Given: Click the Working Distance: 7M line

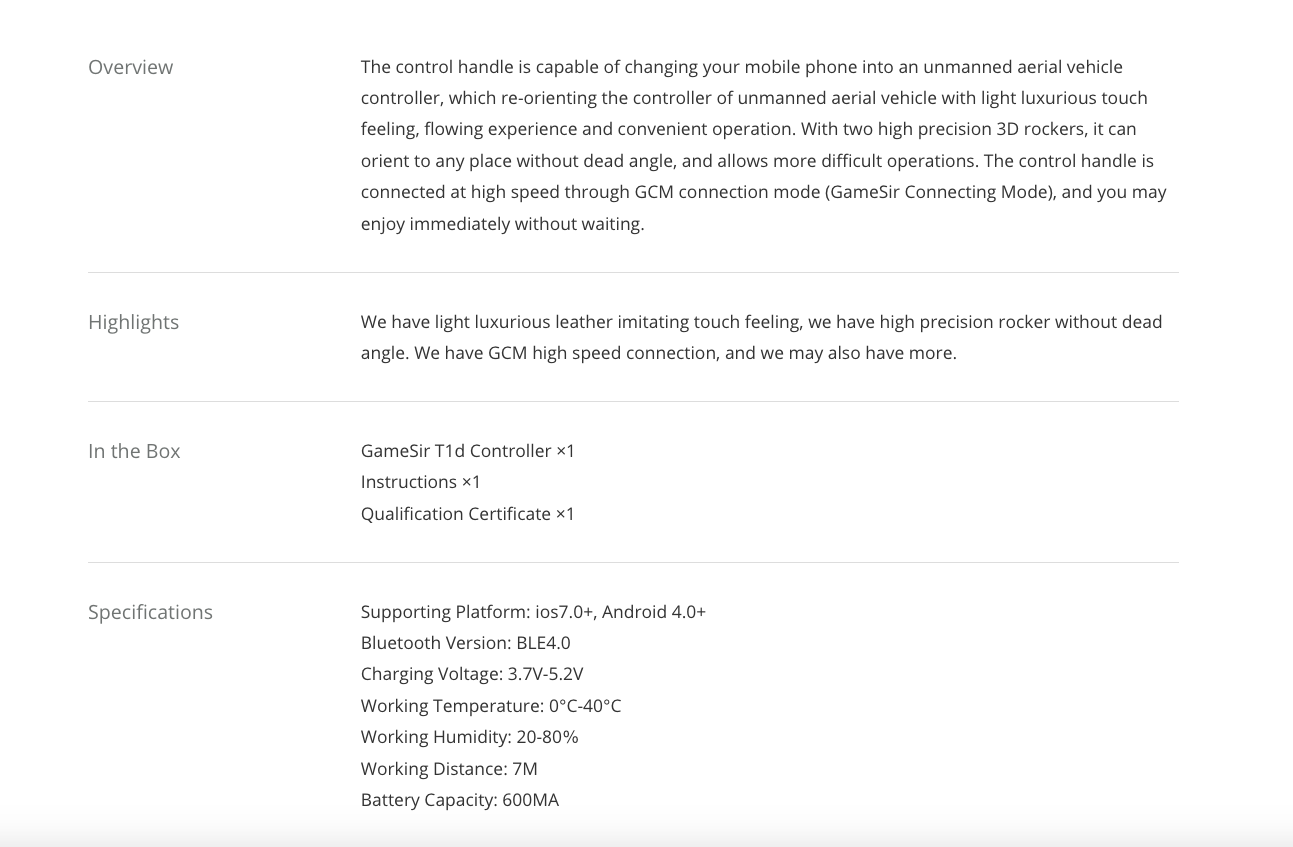Looking at the screenshot, I should (449, 769).
